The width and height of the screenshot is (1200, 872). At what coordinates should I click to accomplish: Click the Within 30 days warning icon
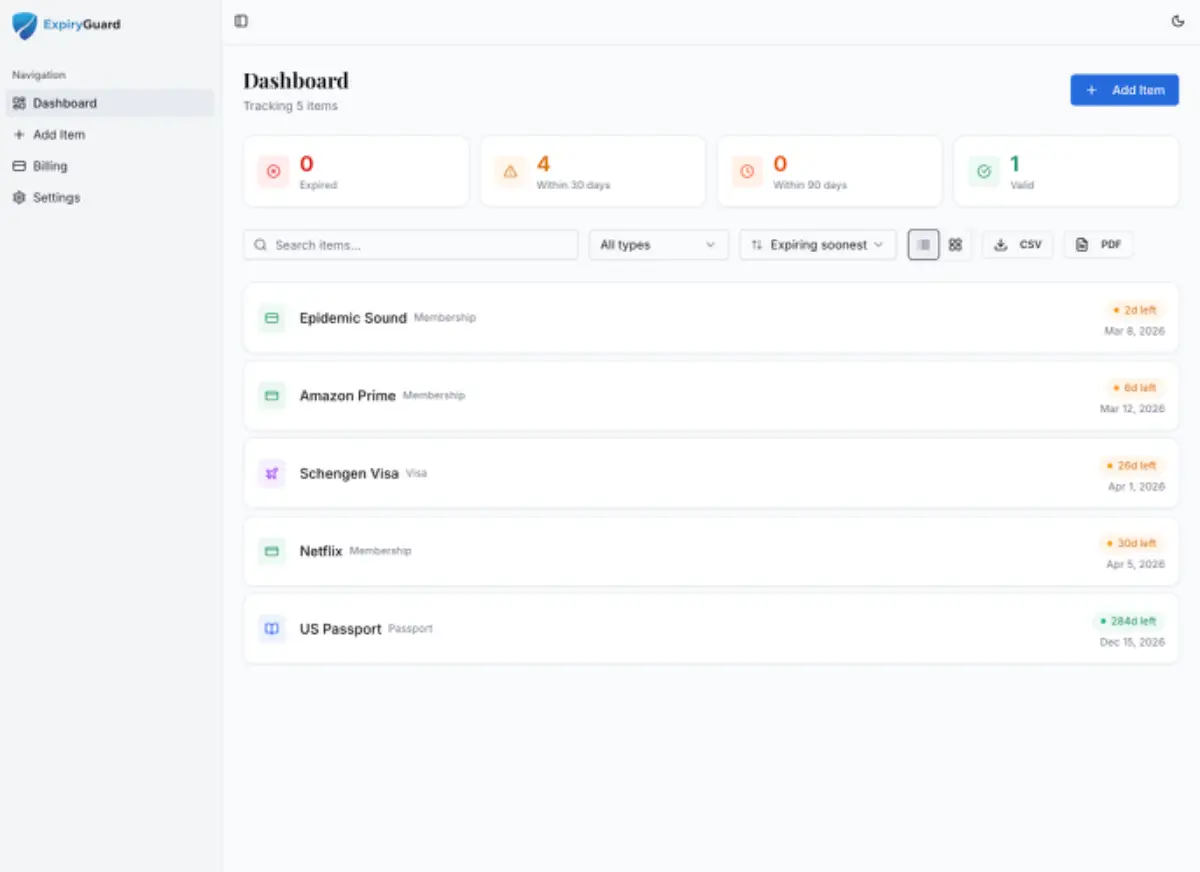510,172
